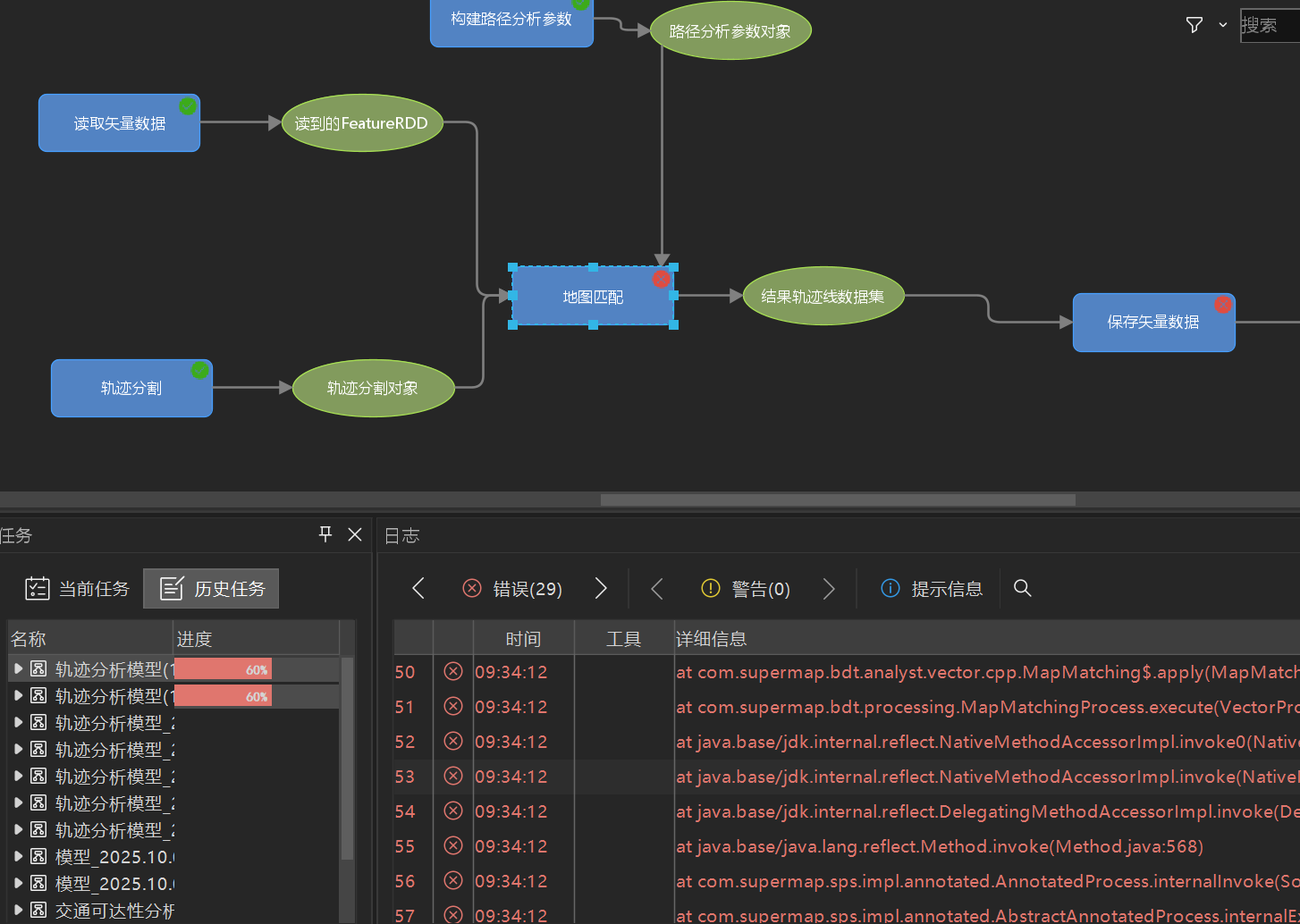
Task: Expand the 交通可达性分析 task item
Action: click(18, 910)
